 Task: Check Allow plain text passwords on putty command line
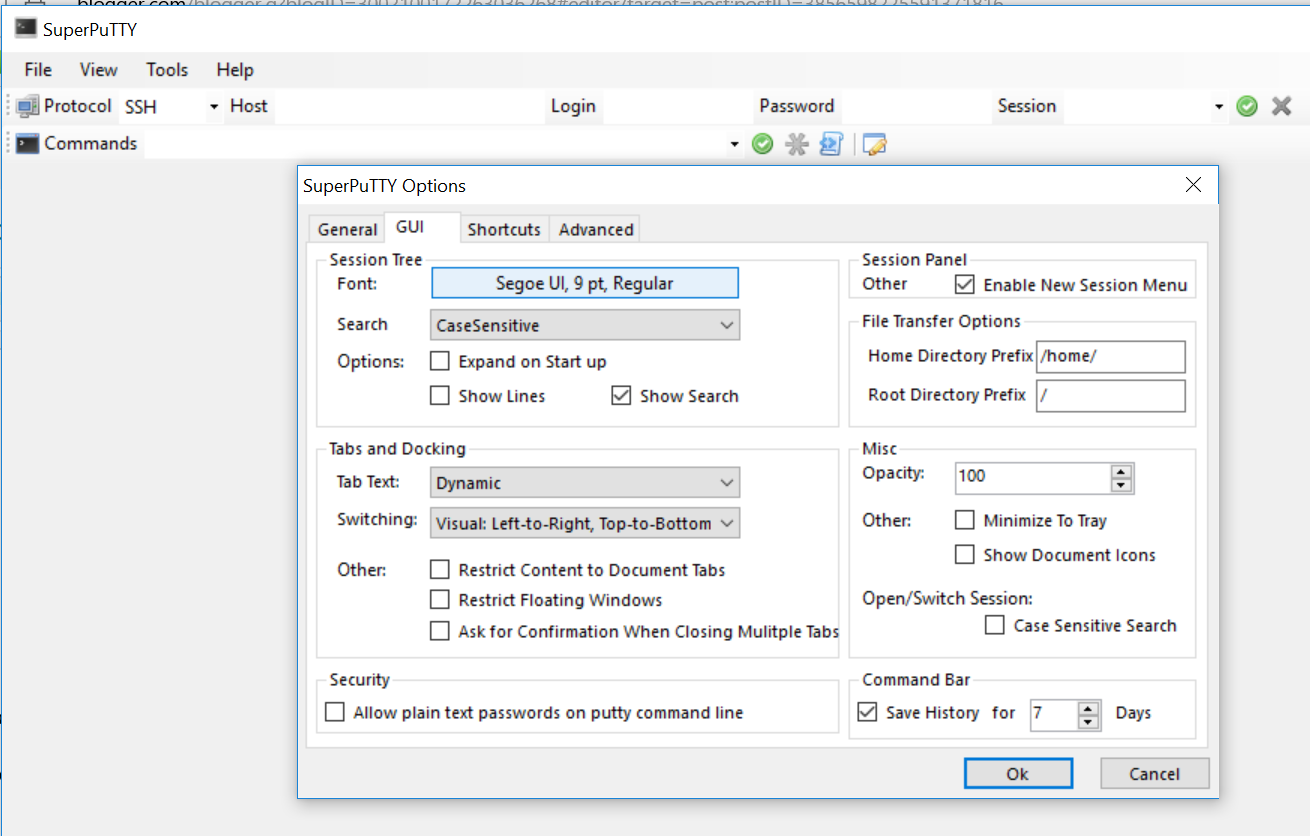[x=335, y=712]
